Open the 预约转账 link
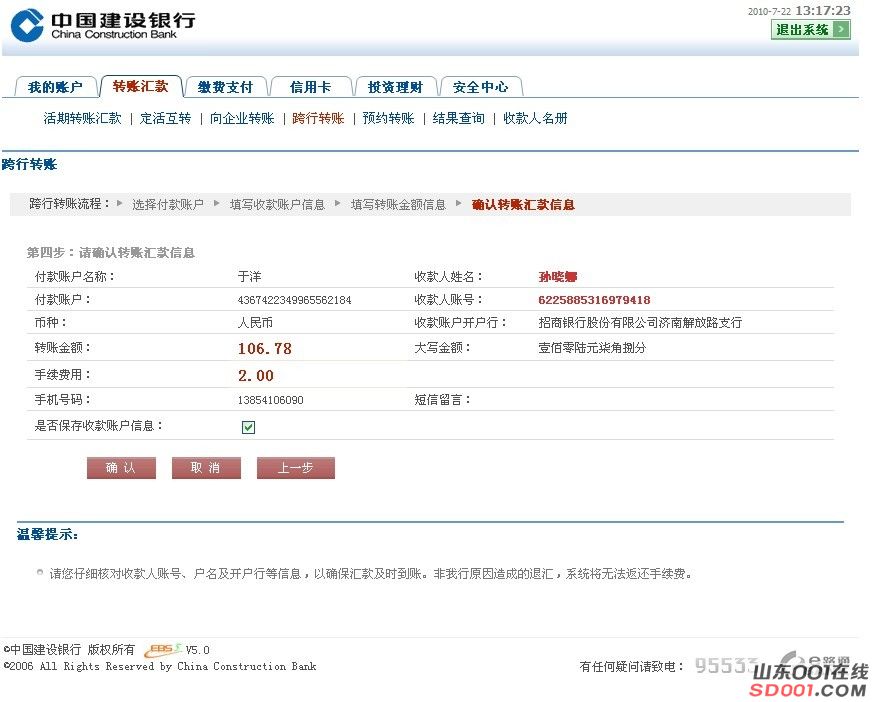Screen dimensions: 874x702 (388, 118)
